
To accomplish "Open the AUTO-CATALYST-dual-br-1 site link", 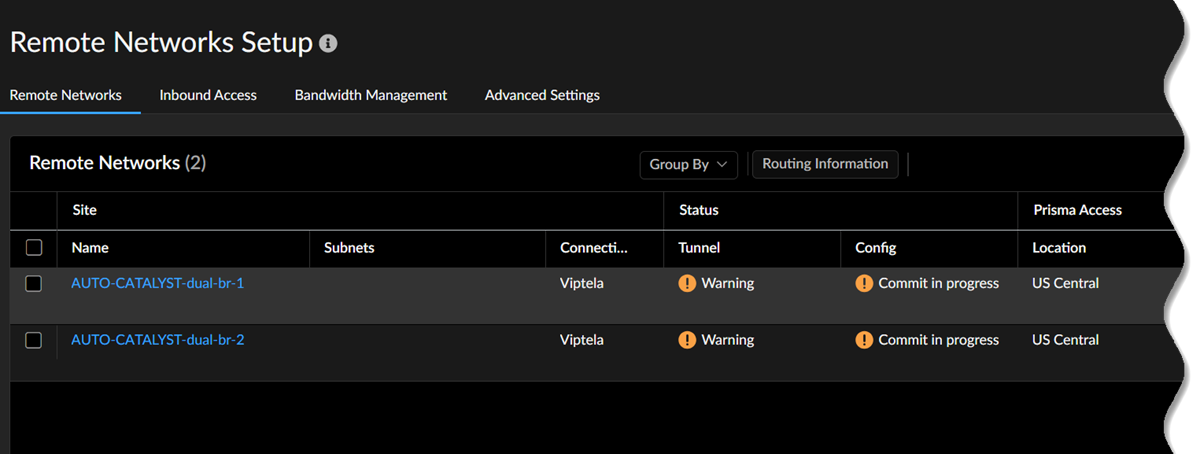I will pyautogui.click(x=158, y=283).
